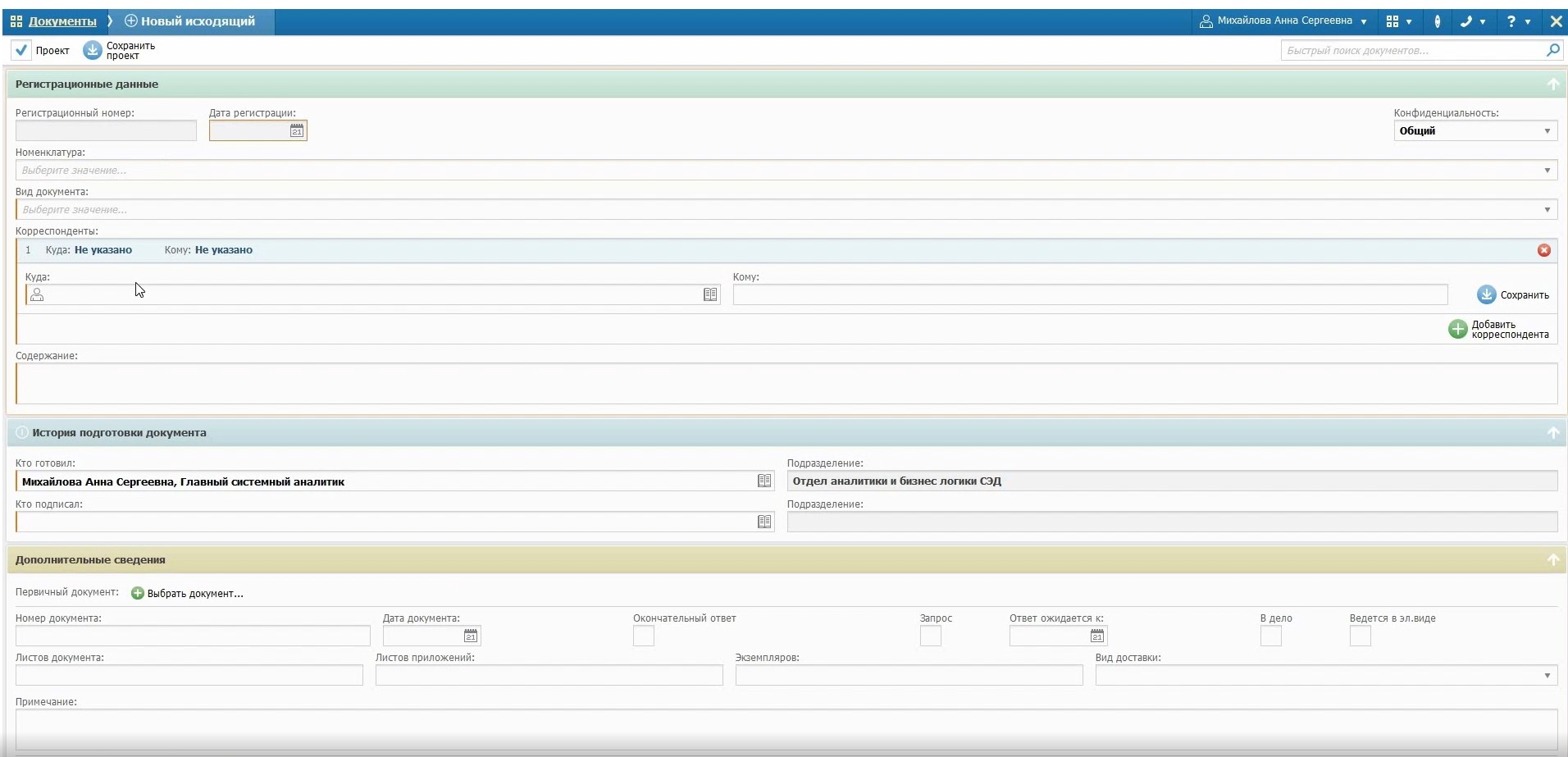
Task: Click Добавить корреспондента button
Action: pos(1499,329)
